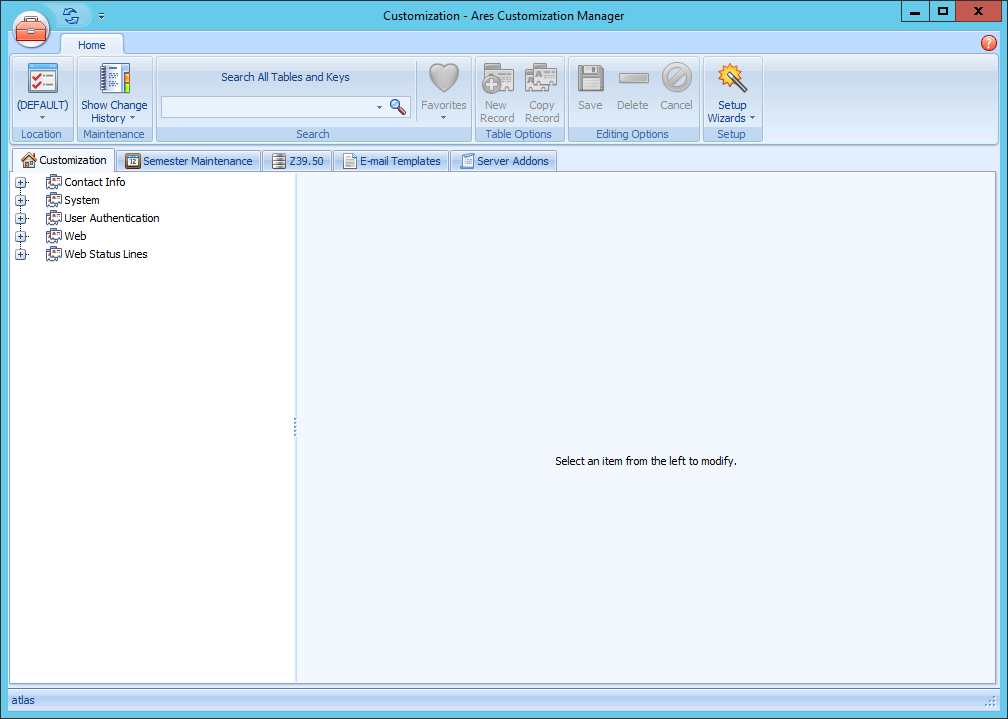Expand the Contact Info tree node

(x=21, y=183)
